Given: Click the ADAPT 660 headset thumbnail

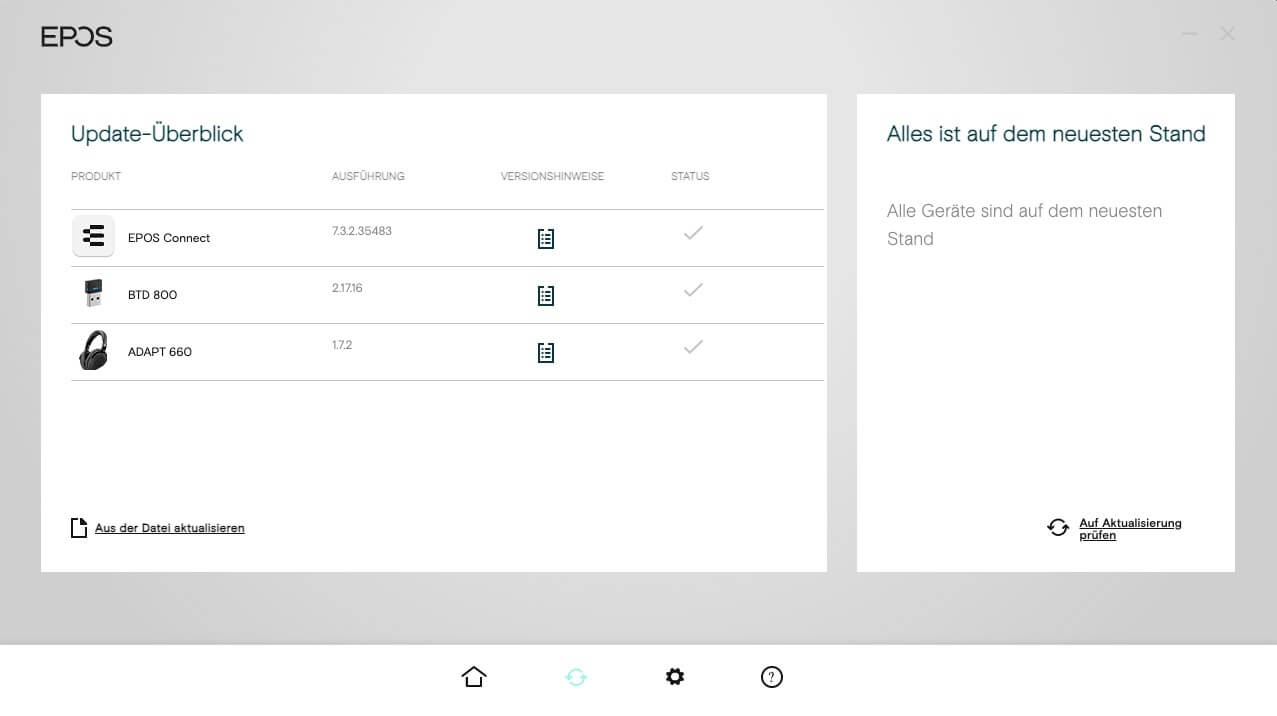Looking at the screenshot, I should tap(93, 351).
